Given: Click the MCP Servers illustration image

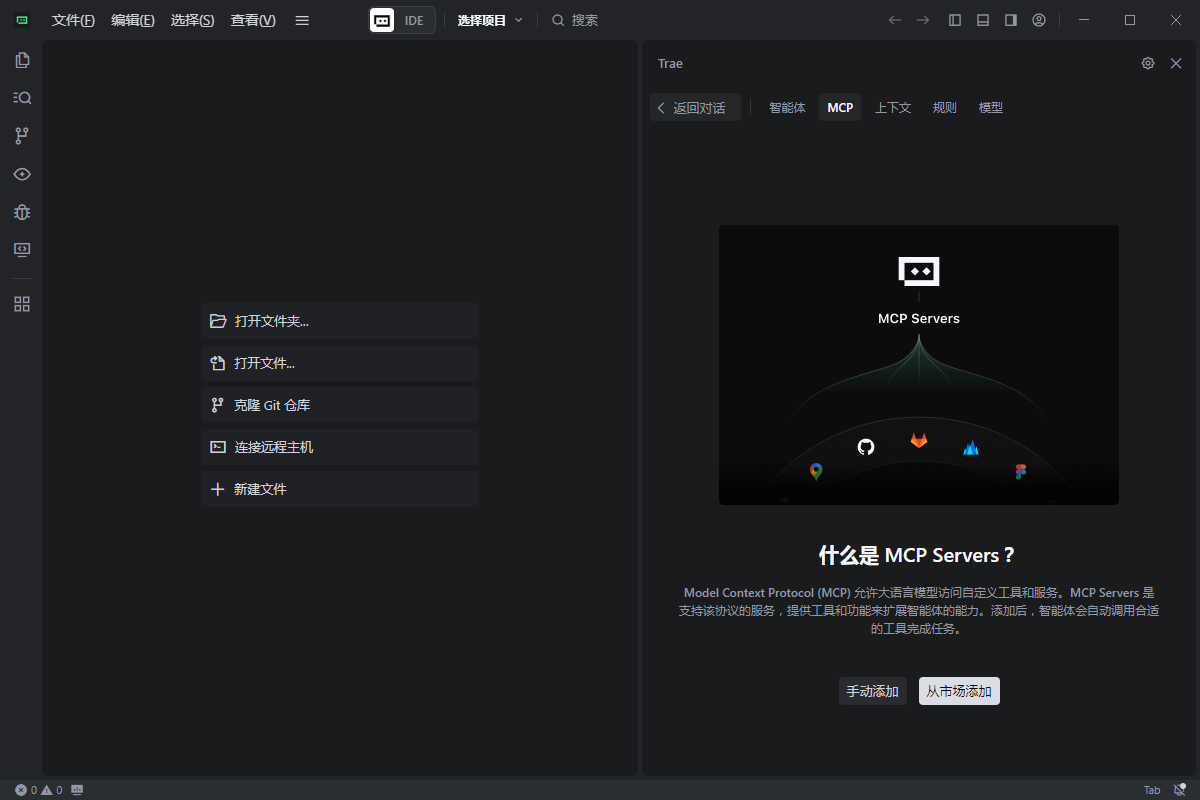Looking at the screenshot, I should [x=919, y=365].
